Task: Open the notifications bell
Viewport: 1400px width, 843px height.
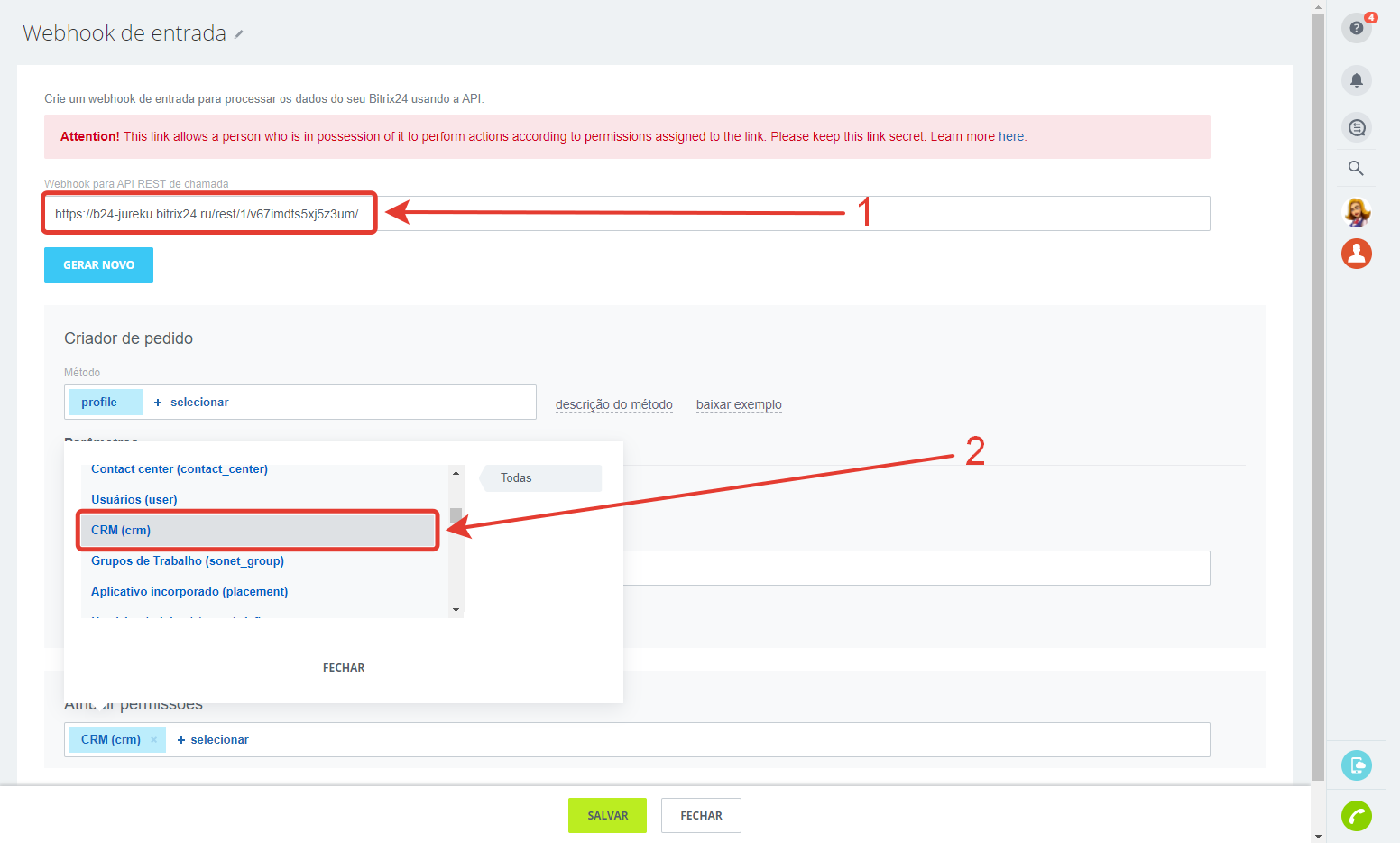Action: click(x=1356, y=80)
